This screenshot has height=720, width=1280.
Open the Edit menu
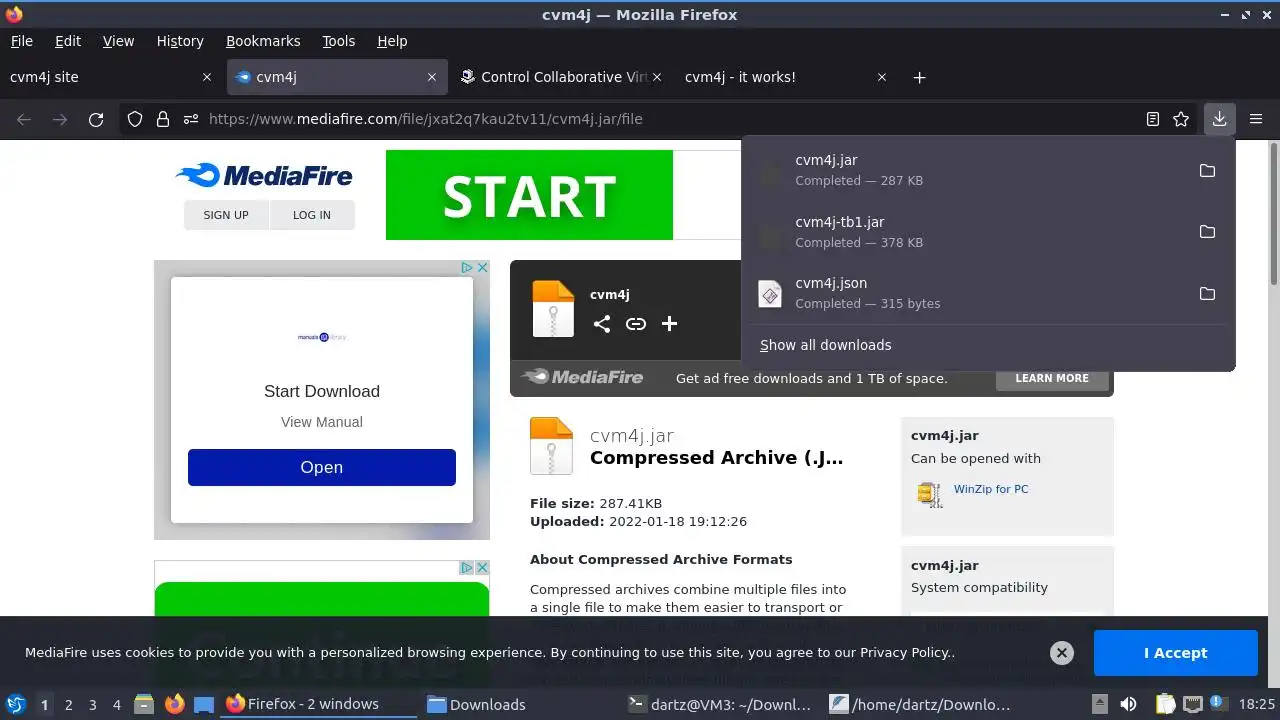(x=68, y=41)
